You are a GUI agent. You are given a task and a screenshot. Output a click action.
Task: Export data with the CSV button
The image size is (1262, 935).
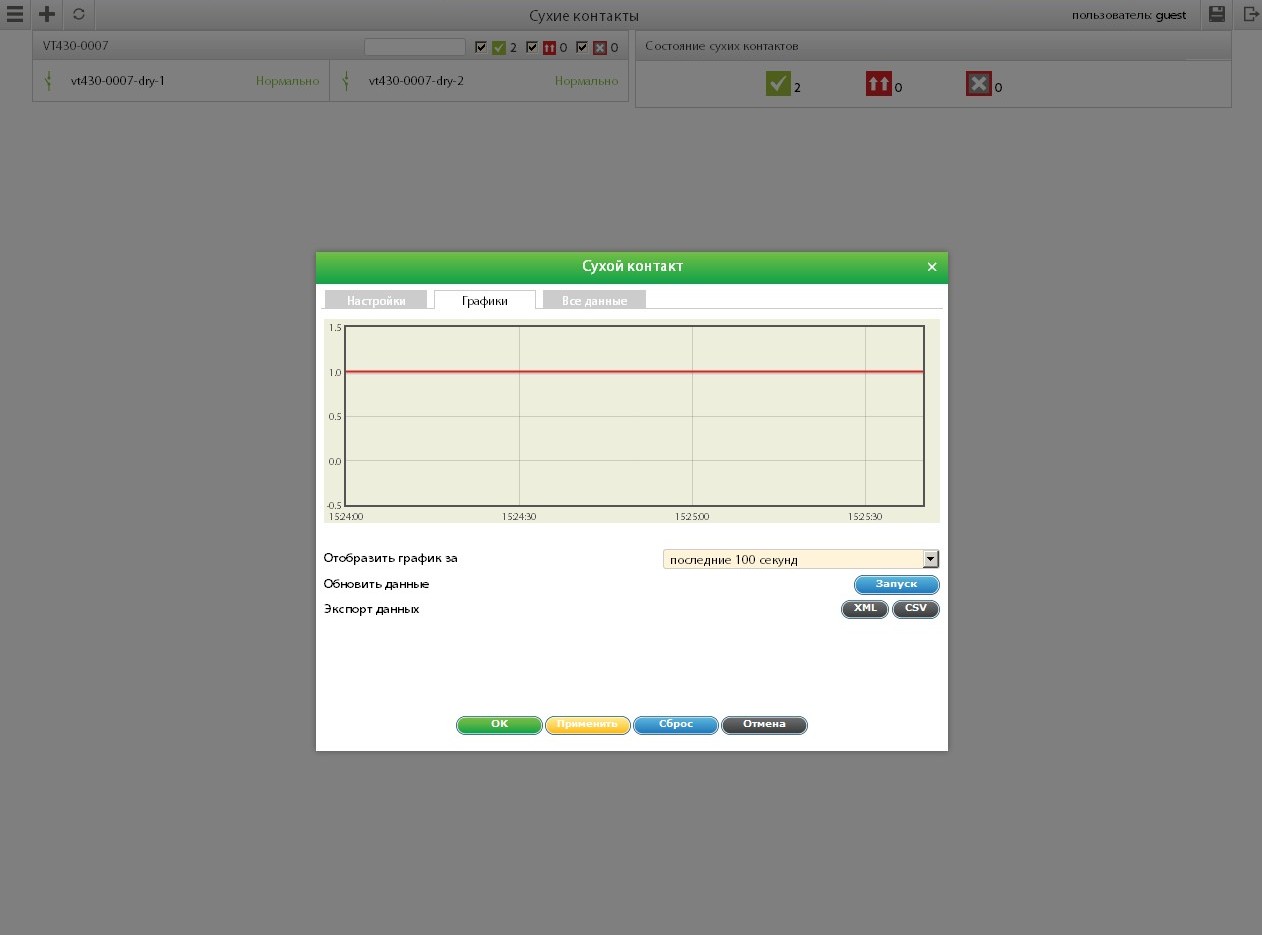coord(915,609)
